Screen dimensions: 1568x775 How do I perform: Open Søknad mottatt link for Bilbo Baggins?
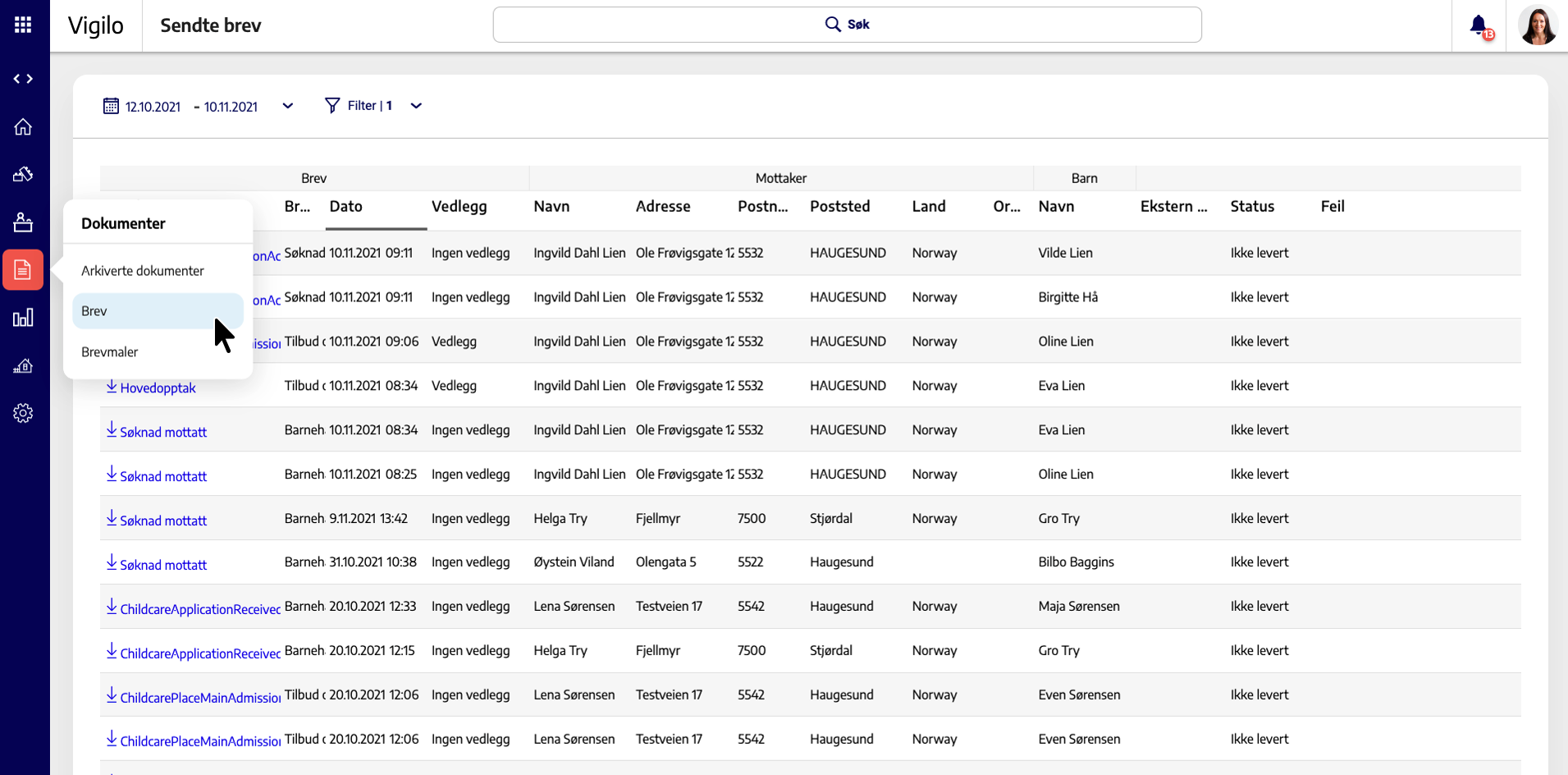[x=163, y=565]
